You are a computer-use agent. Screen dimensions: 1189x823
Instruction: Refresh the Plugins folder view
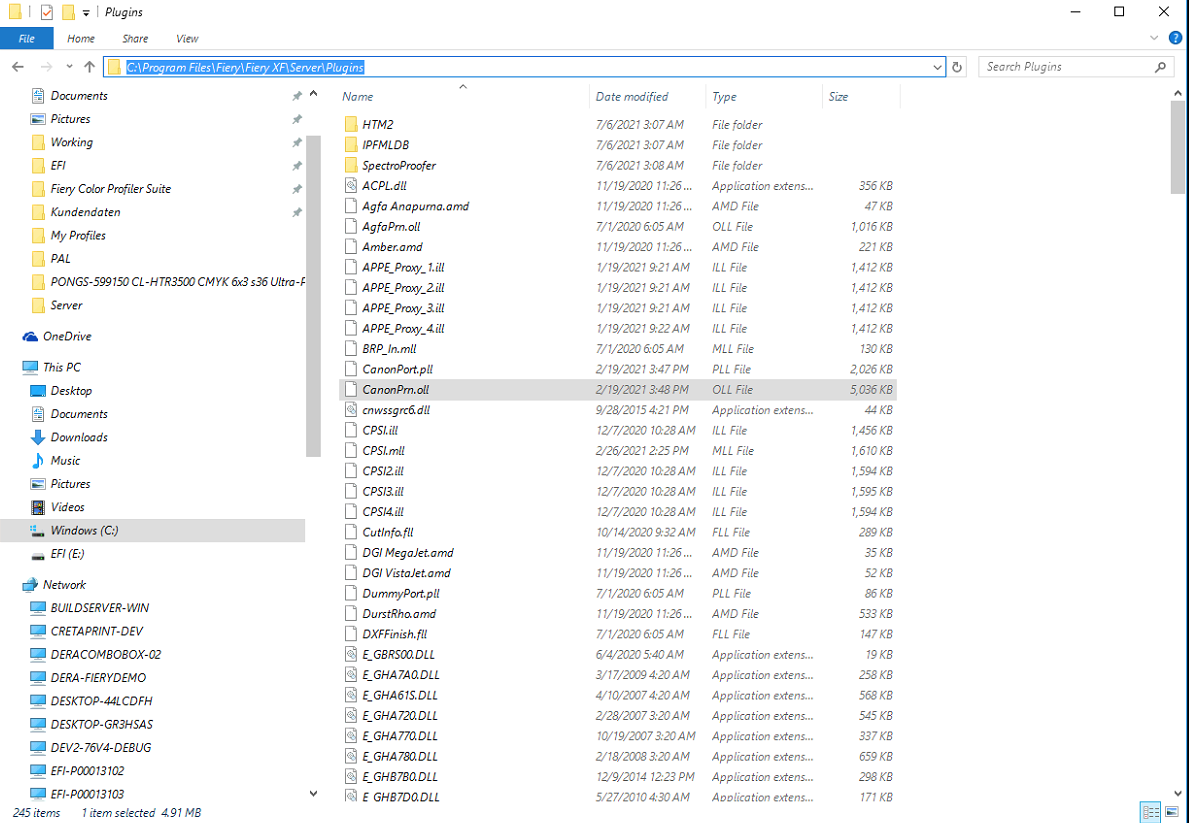click(957, 67)
